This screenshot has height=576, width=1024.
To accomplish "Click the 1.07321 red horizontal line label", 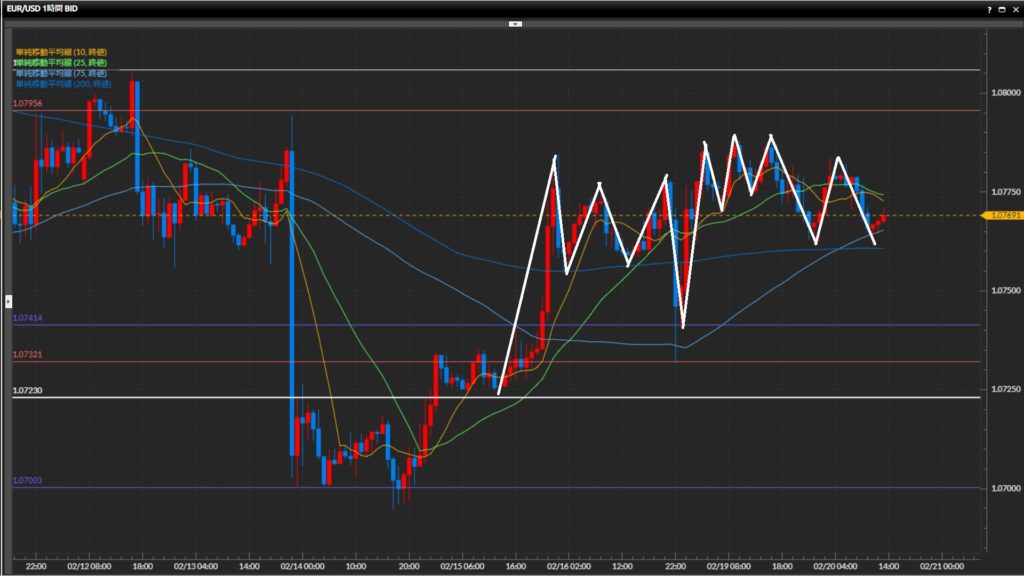I will [x=28, y=355].
